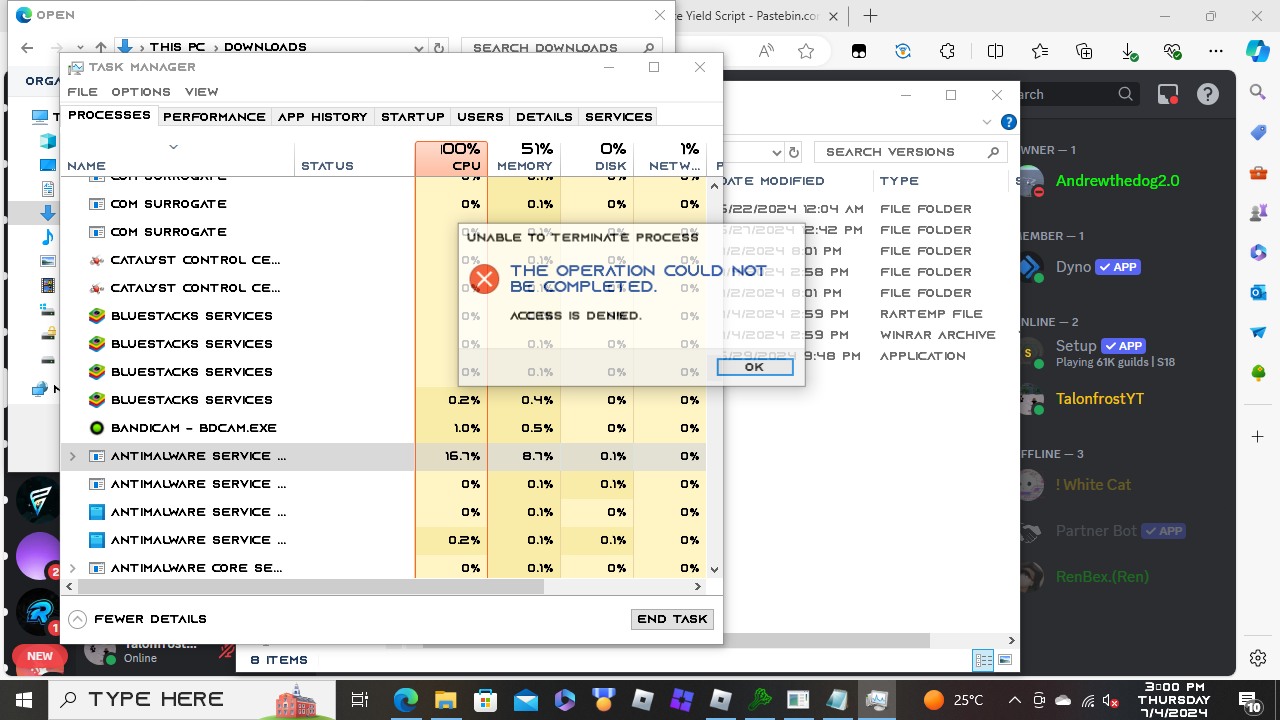
Task: Open Edge sidebar Outlook icon
Action: (x=1258, y=292)
